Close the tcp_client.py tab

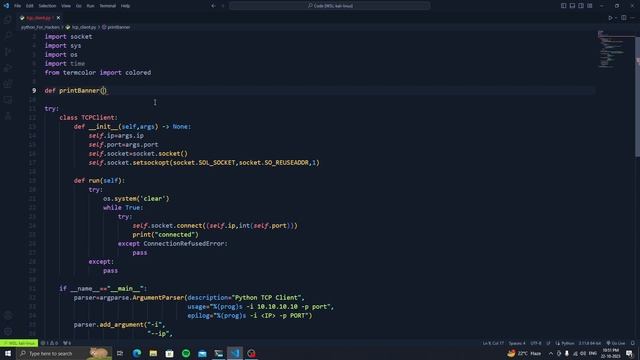[58, 18]
